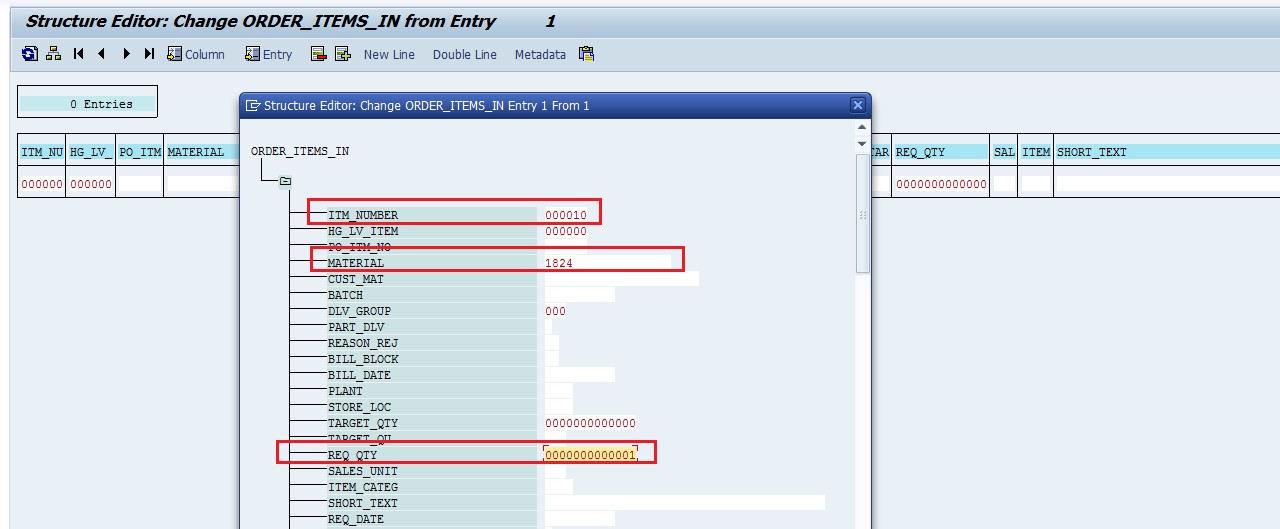1280x529 pixels.
Task: Click the REQ_QTY value field
Action: coord(591,455)
